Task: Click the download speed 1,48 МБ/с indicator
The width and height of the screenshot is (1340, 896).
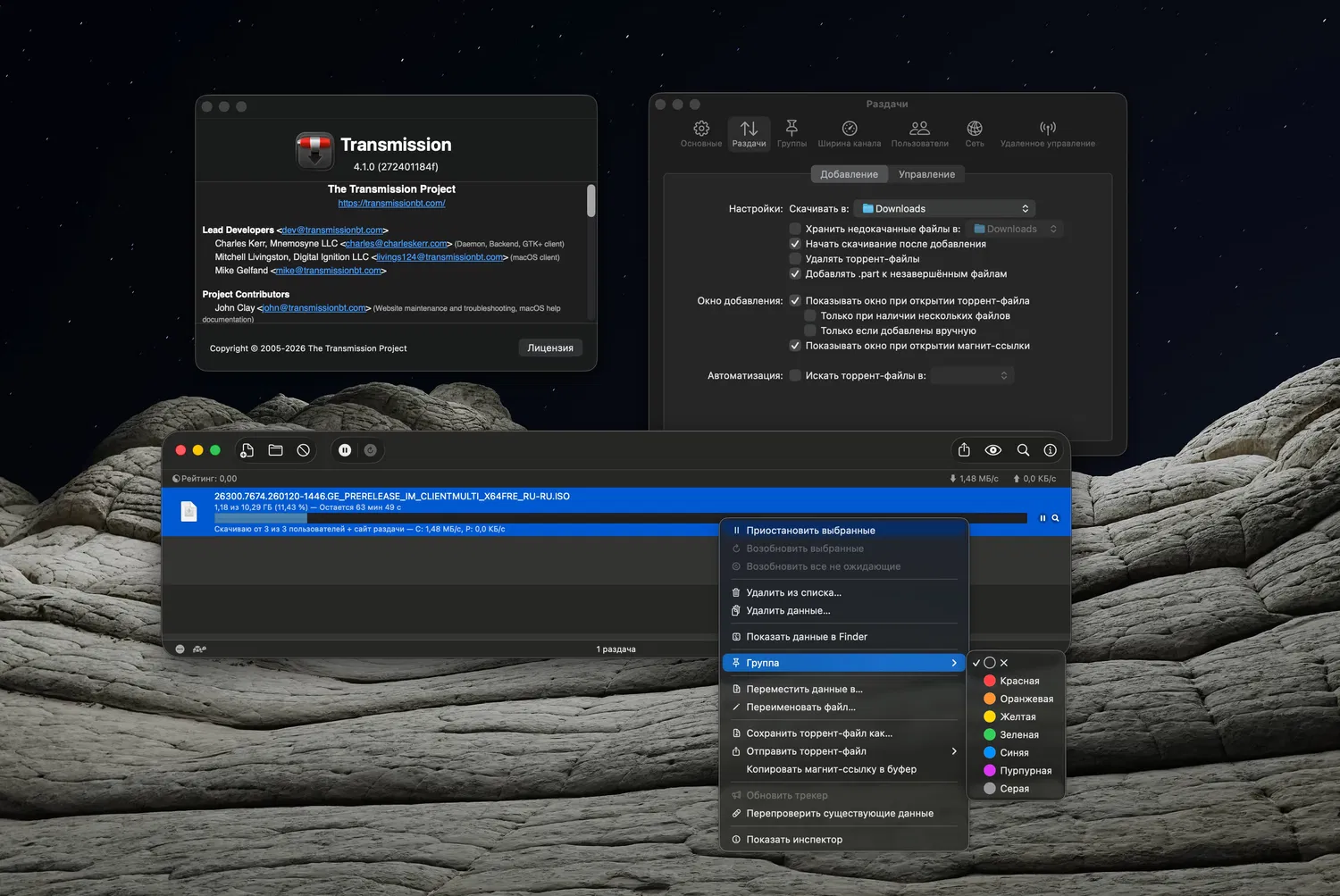Action: click(x=974, y=479)
